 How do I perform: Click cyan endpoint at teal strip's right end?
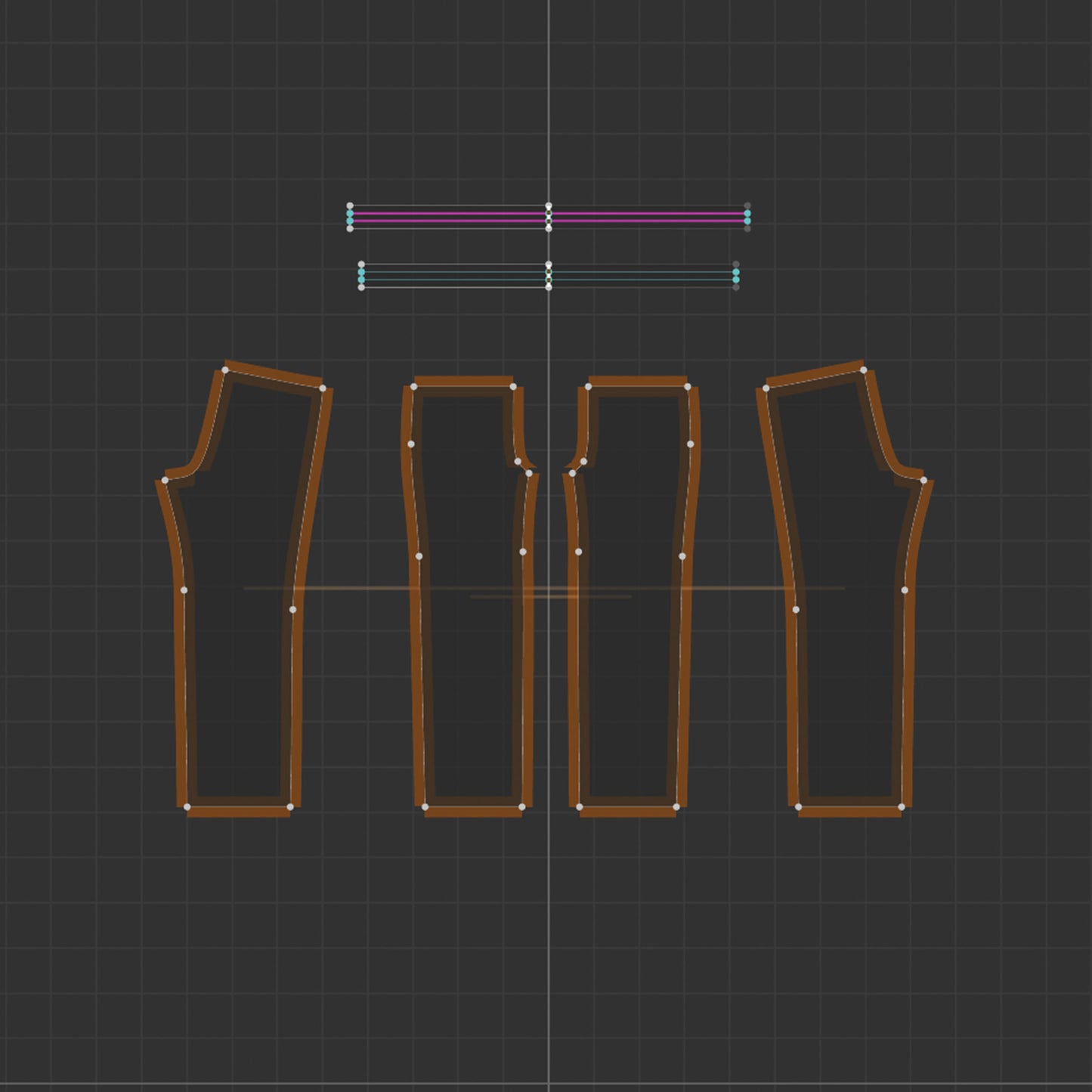pos(736,276)
